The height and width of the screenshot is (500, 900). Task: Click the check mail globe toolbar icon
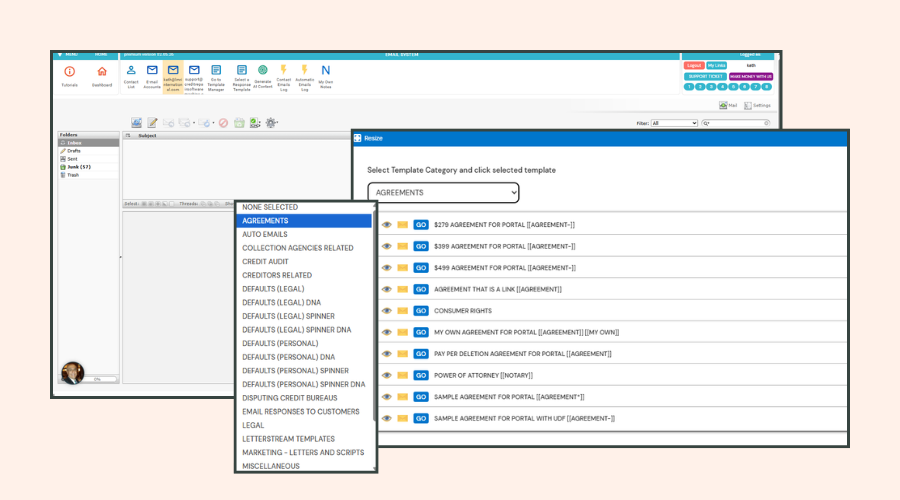[136, 123]
